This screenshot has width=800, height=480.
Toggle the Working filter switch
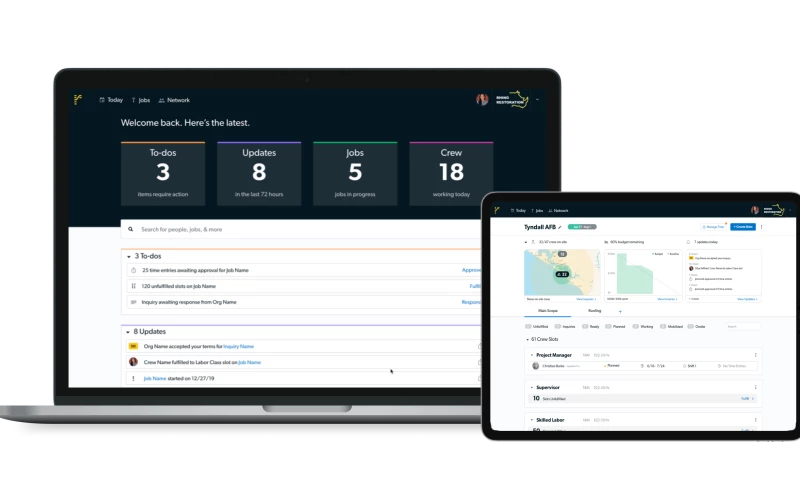pos(634,326)
